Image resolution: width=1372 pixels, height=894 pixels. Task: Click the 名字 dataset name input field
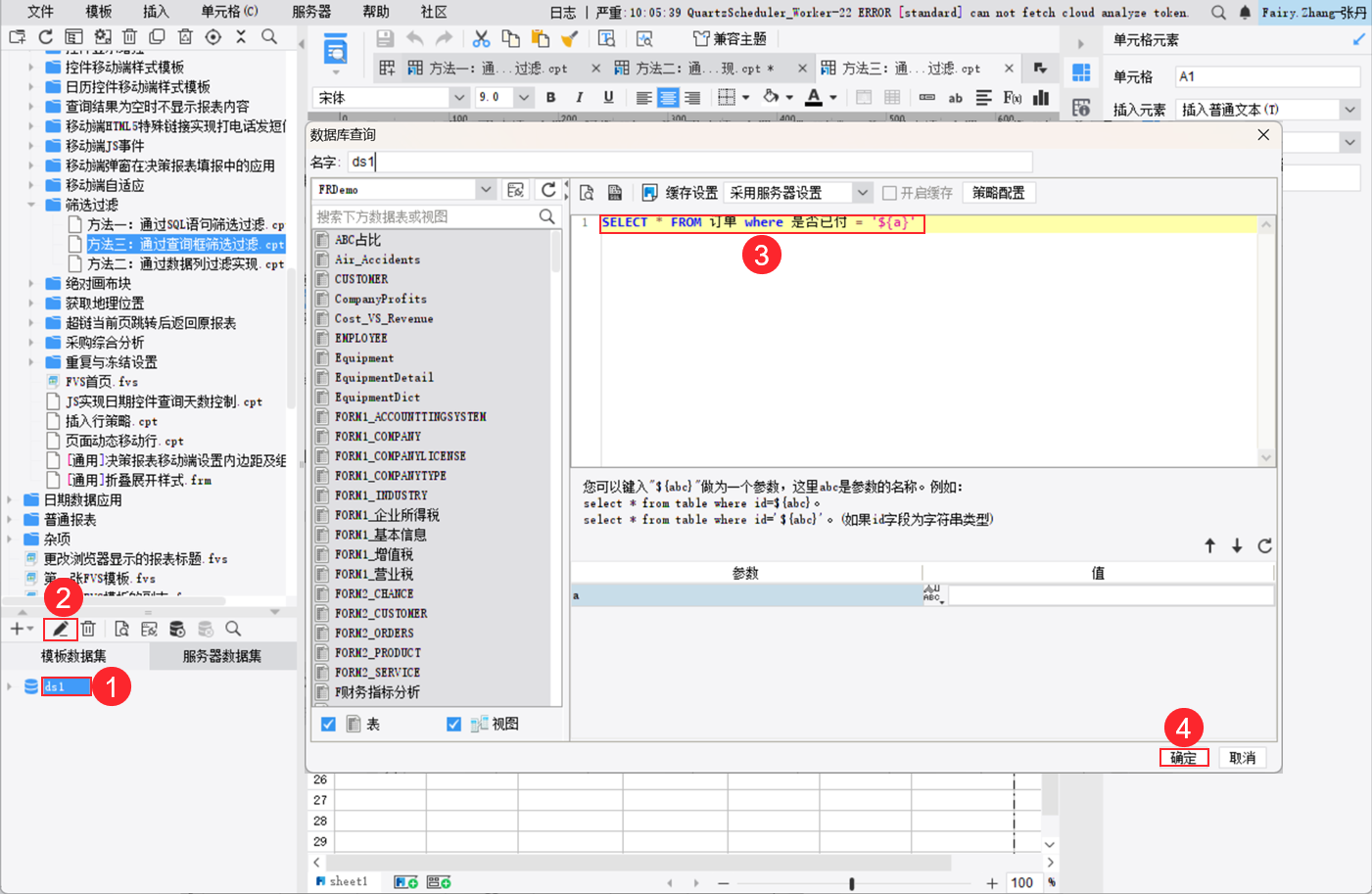click(689, 162)
